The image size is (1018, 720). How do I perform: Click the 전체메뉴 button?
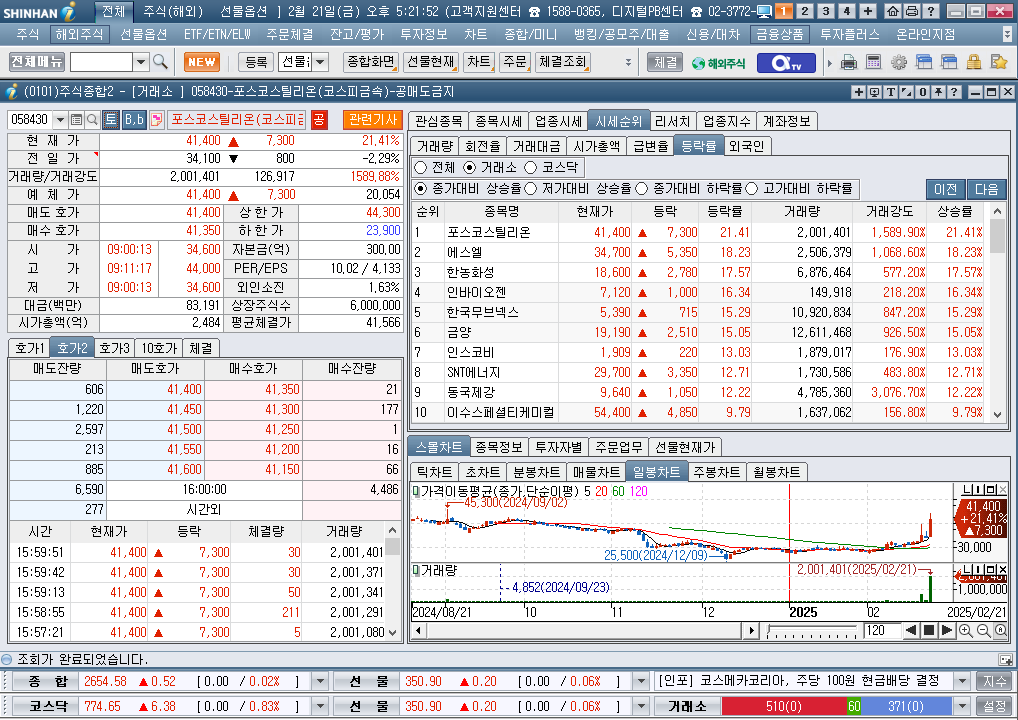37,62
